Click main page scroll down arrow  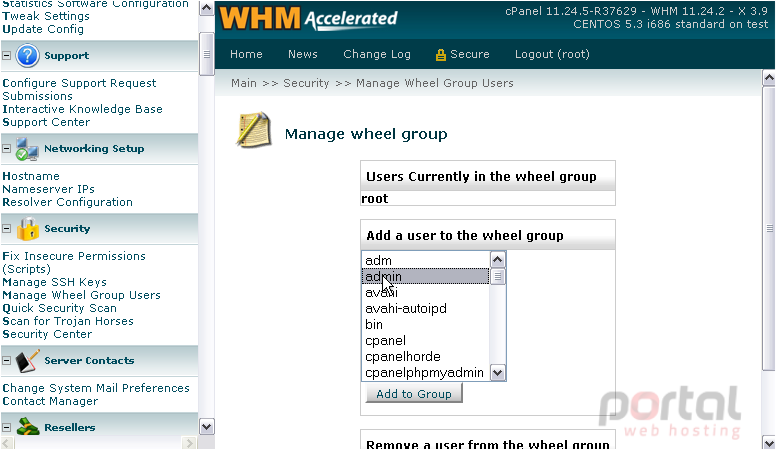[769, 442]
